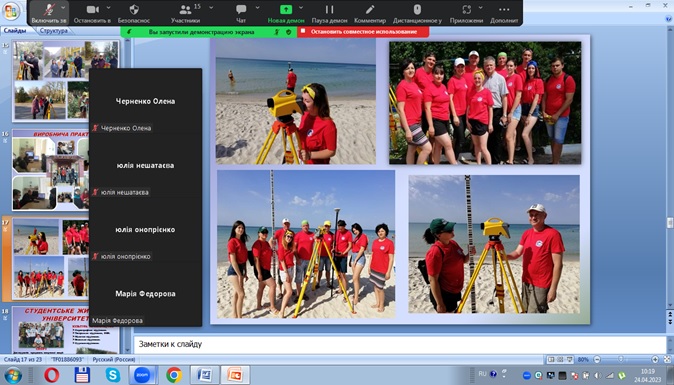
Task: Click in the slide notes field
Action: point(400,344)
